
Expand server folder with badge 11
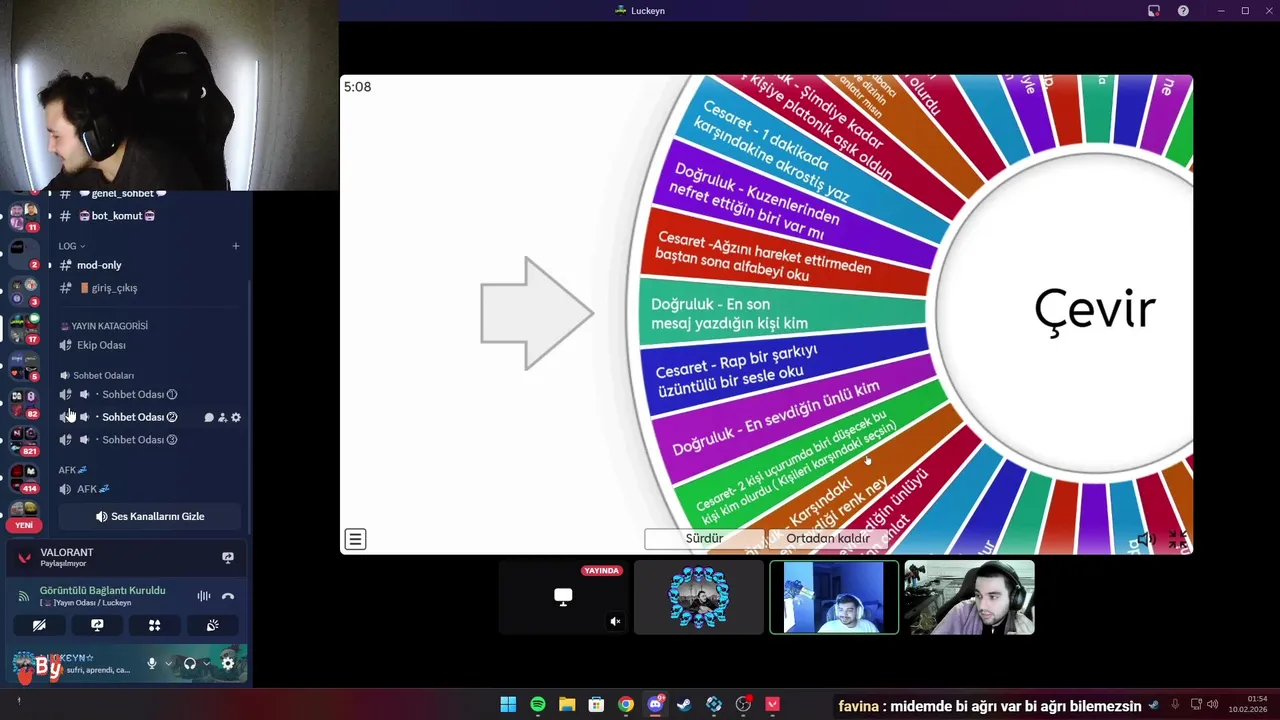pos(24,214)
